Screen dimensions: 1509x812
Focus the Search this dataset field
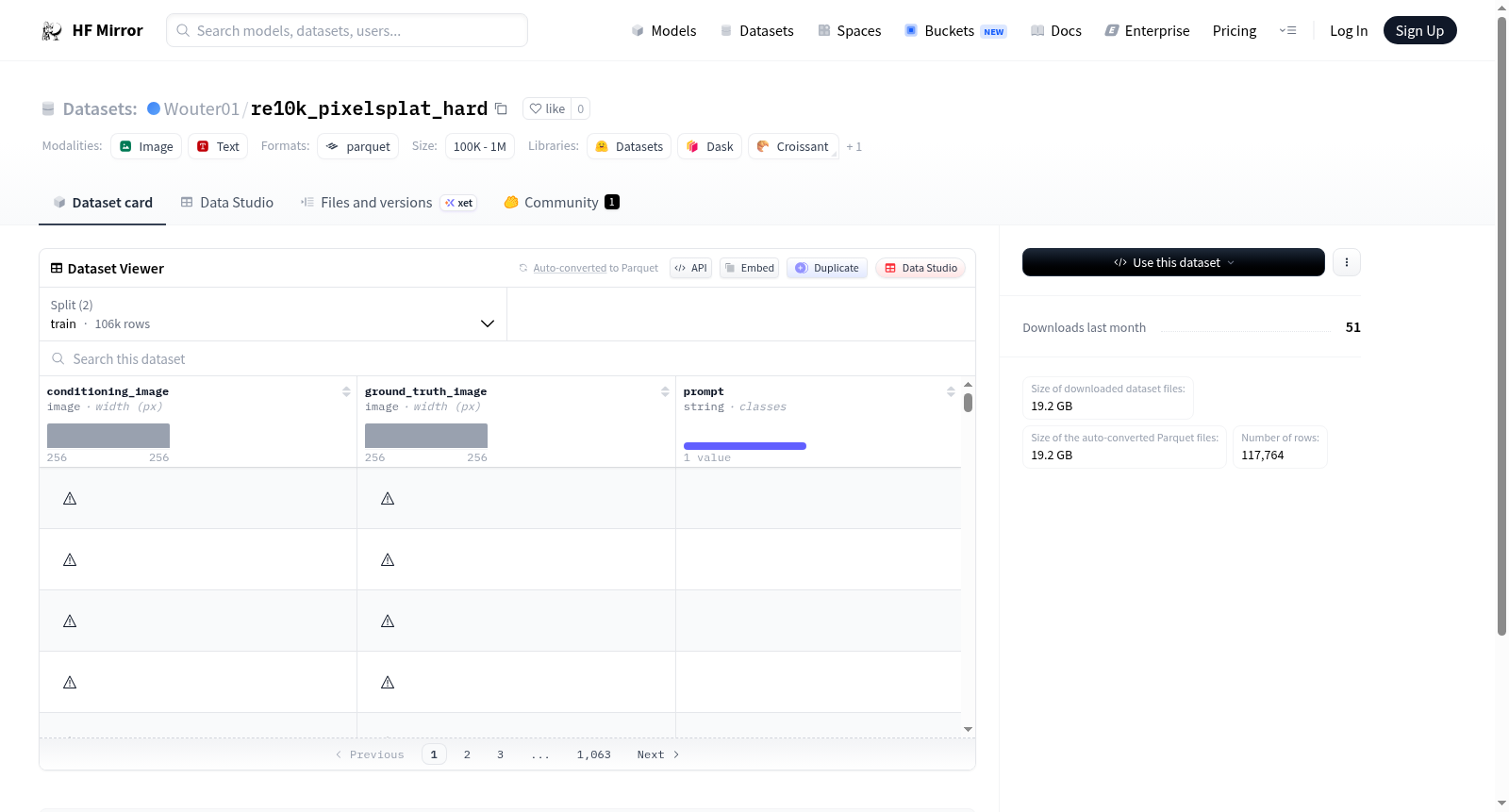507,358
